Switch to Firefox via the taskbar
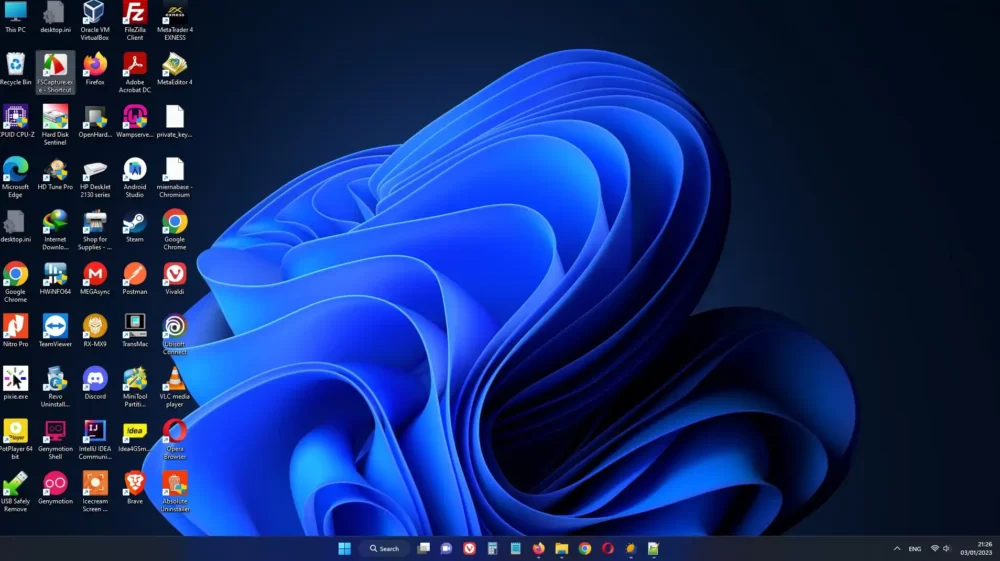Viewport: 1000px width, 561px height. click(538, 548)
